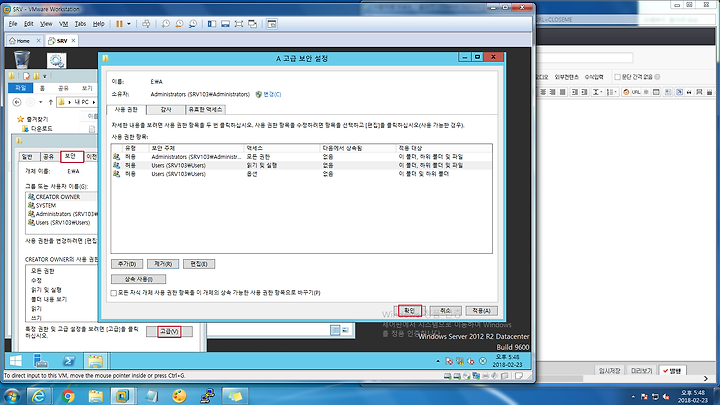
Task: Click the 제거(R) button
Action: pos(163,264)
